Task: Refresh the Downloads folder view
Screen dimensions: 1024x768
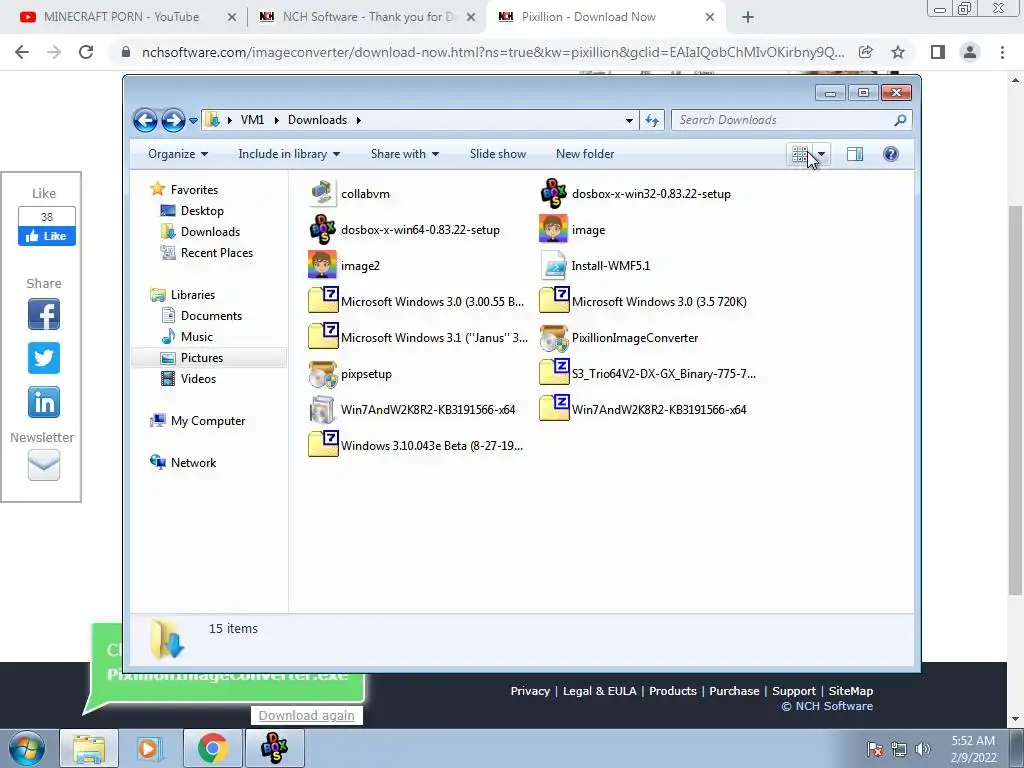Action: tap(652, 120)
